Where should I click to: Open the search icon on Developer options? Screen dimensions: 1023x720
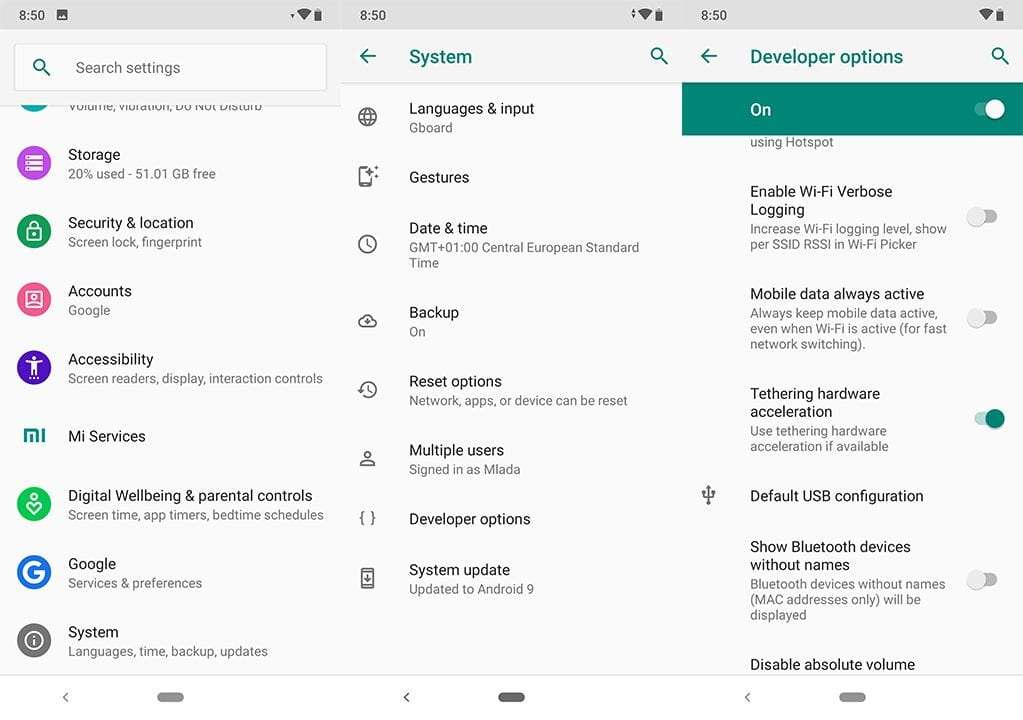pyautogui.click(x=999, y=56)
